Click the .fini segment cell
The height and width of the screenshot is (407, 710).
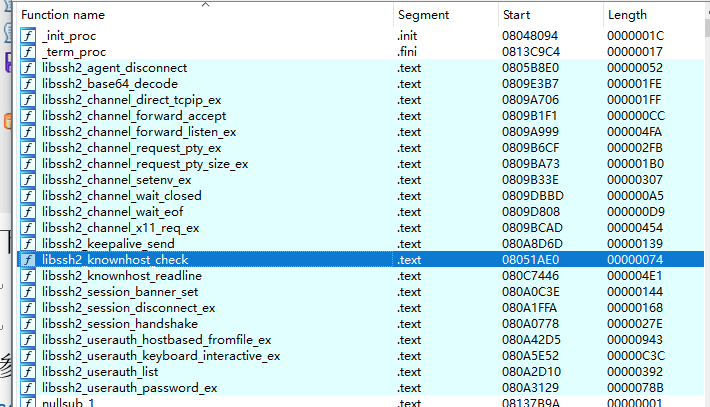pyautogui.click(x=407, y=52)
